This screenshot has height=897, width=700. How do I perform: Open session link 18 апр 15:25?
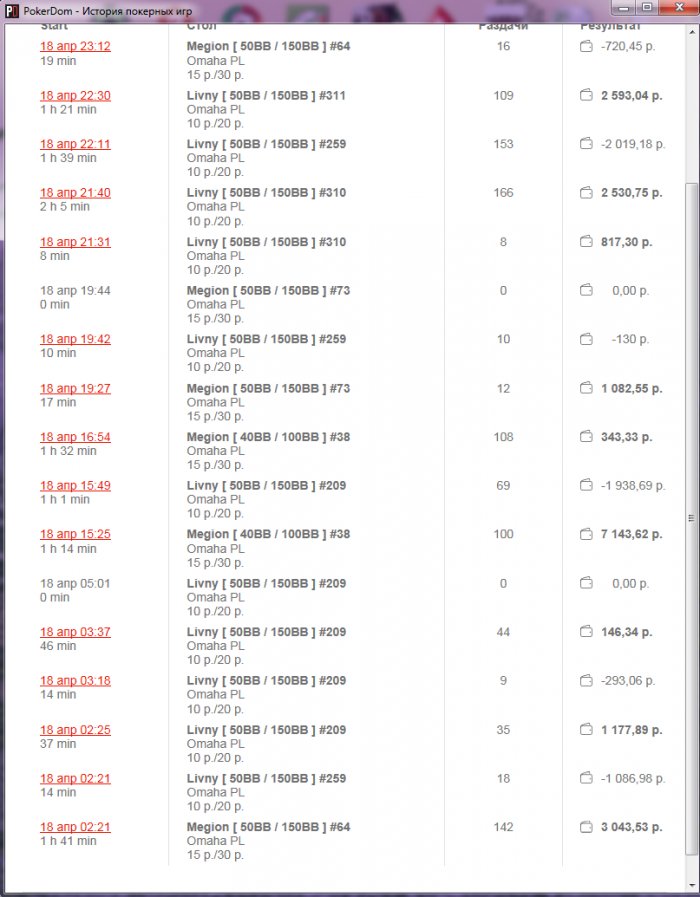pos(75,534)
